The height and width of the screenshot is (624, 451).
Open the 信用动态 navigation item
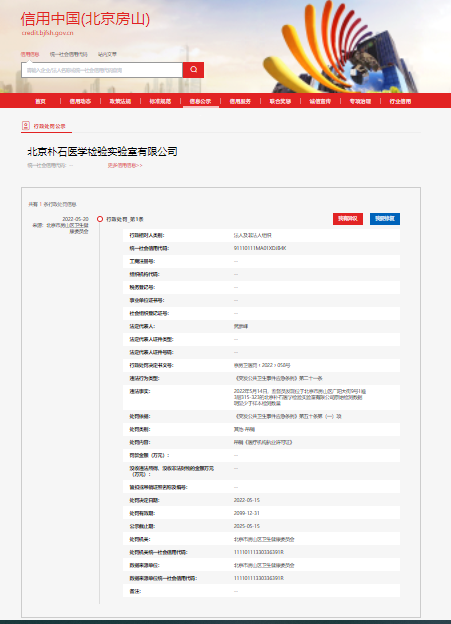pyautogui.click(x=80, y=101)
